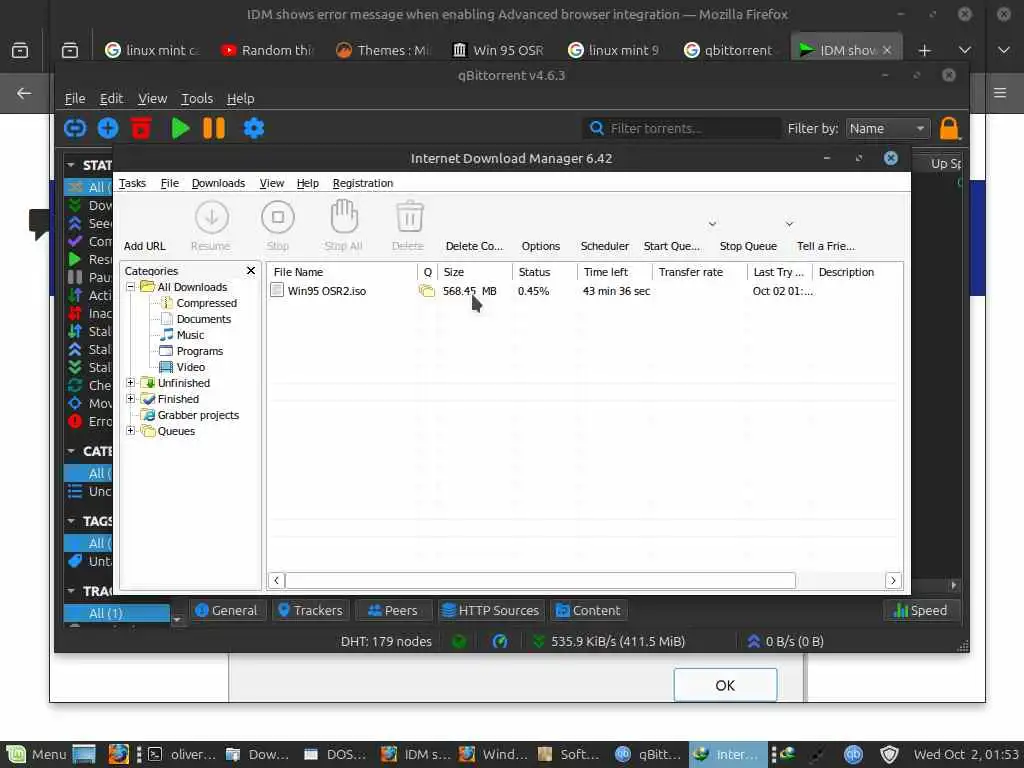Open IDM Tasks menu

132,183
